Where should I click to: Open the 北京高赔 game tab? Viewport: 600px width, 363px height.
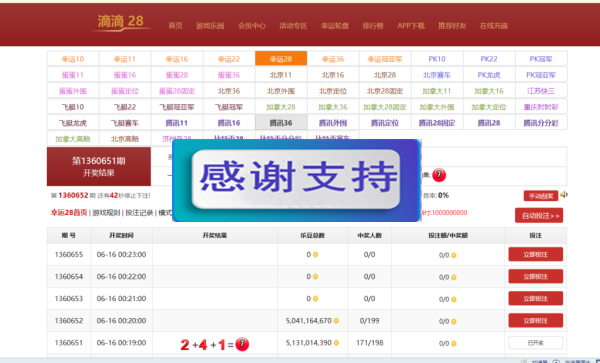click(x=125, y=139)
